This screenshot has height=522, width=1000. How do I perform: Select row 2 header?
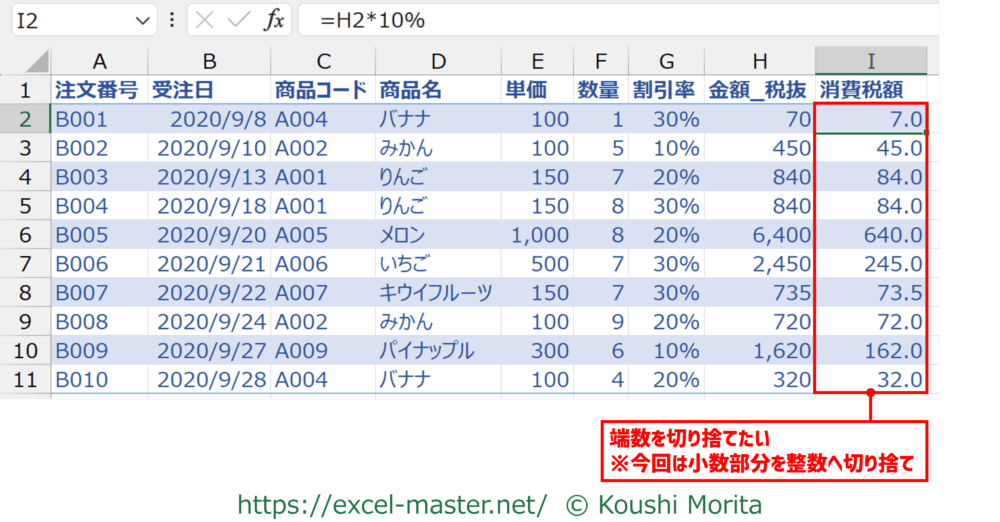pyautogui.click(x=25, y=120)
